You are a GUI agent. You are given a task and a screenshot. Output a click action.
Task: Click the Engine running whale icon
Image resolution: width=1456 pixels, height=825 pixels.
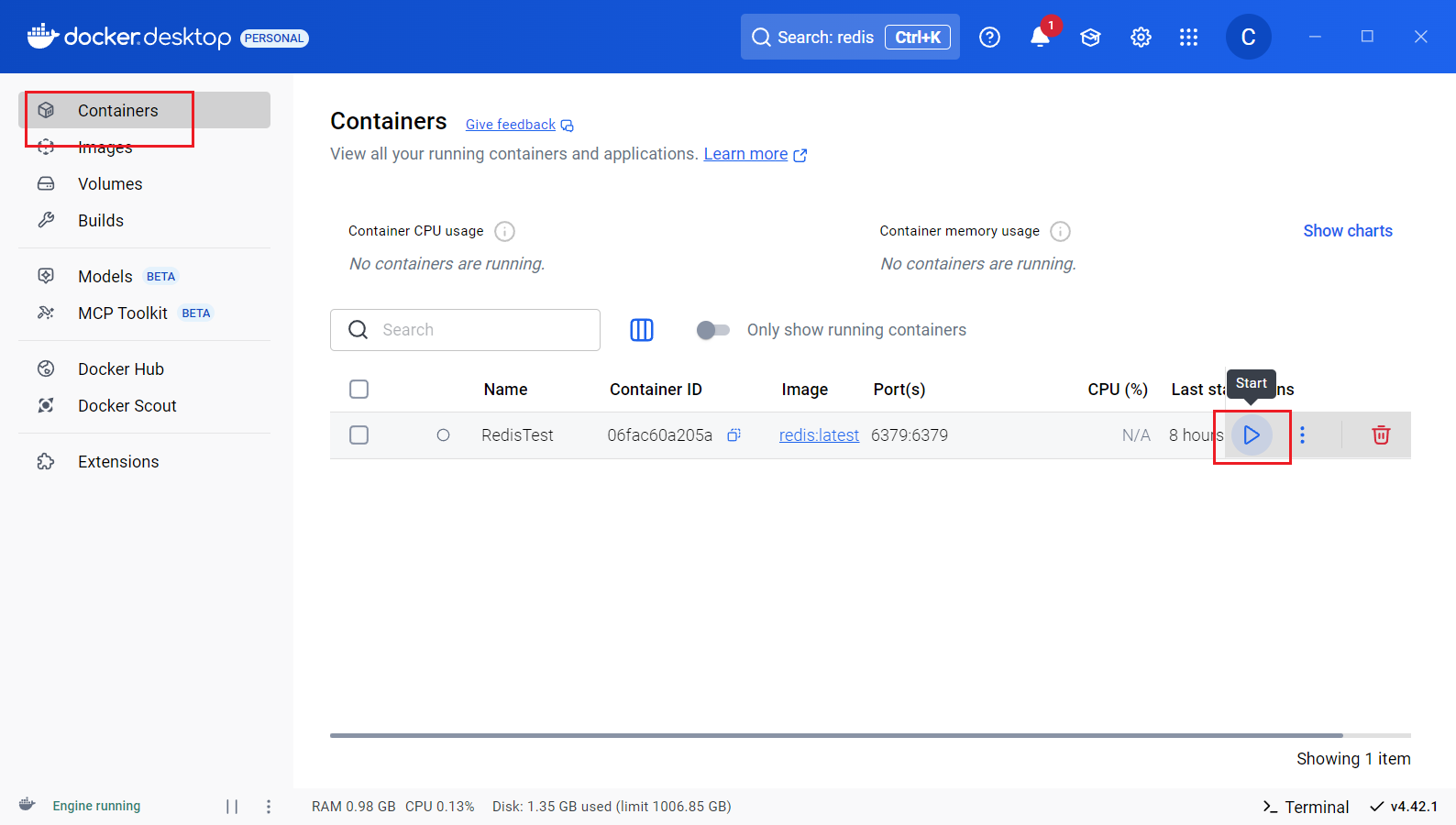(x=28, y=805)
